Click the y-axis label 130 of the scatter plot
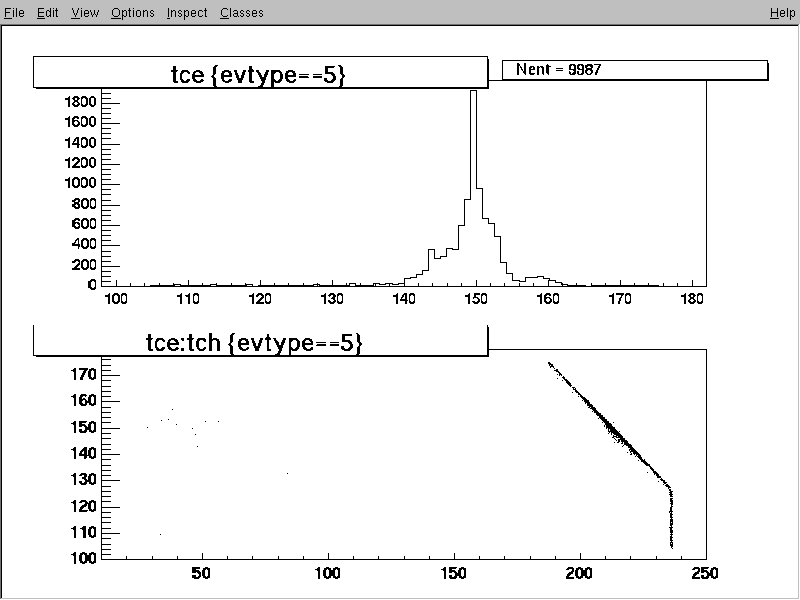Image resolution: width=800 pixels, height=600 pixels. pyautogui.click(x=83, y=480)
